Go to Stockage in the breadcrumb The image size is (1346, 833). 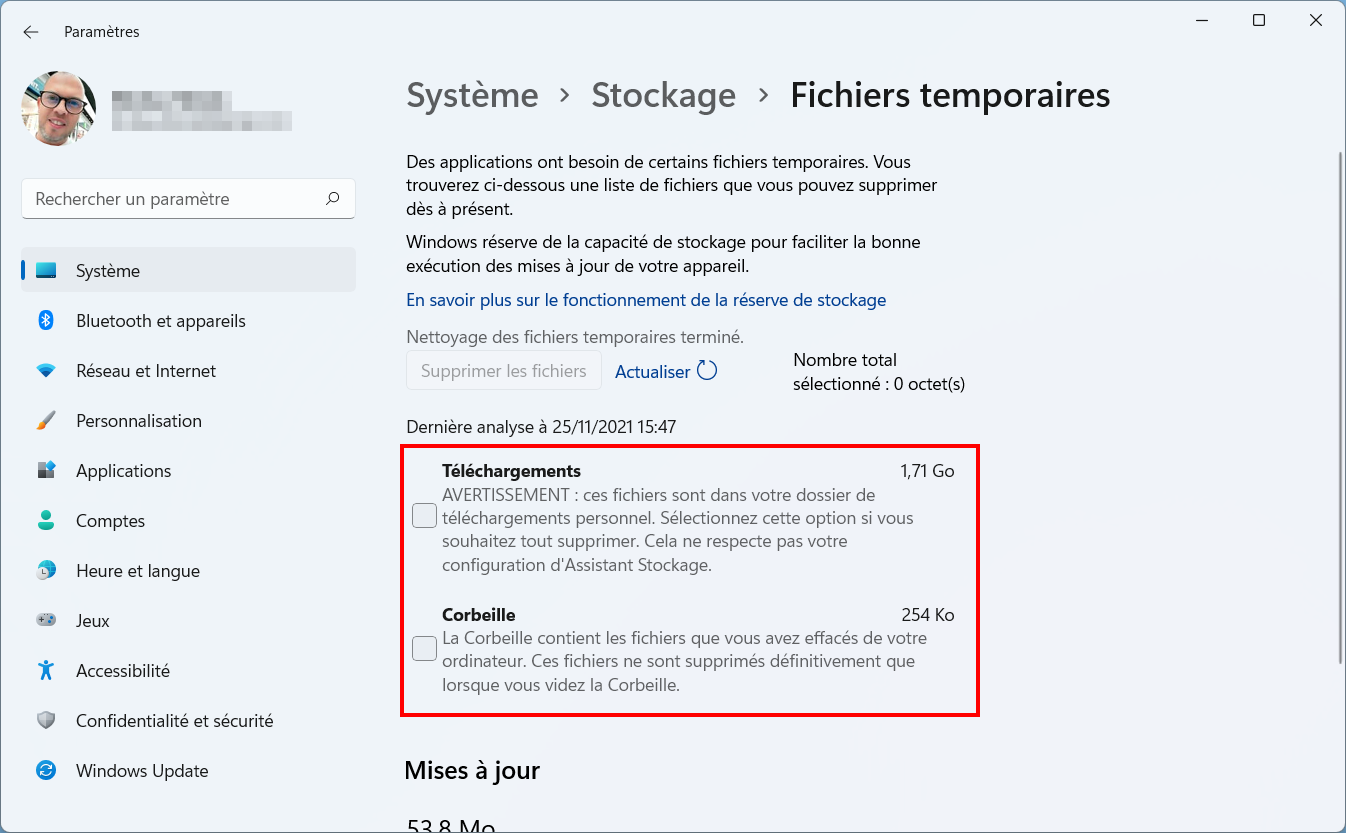pos(663,95)
